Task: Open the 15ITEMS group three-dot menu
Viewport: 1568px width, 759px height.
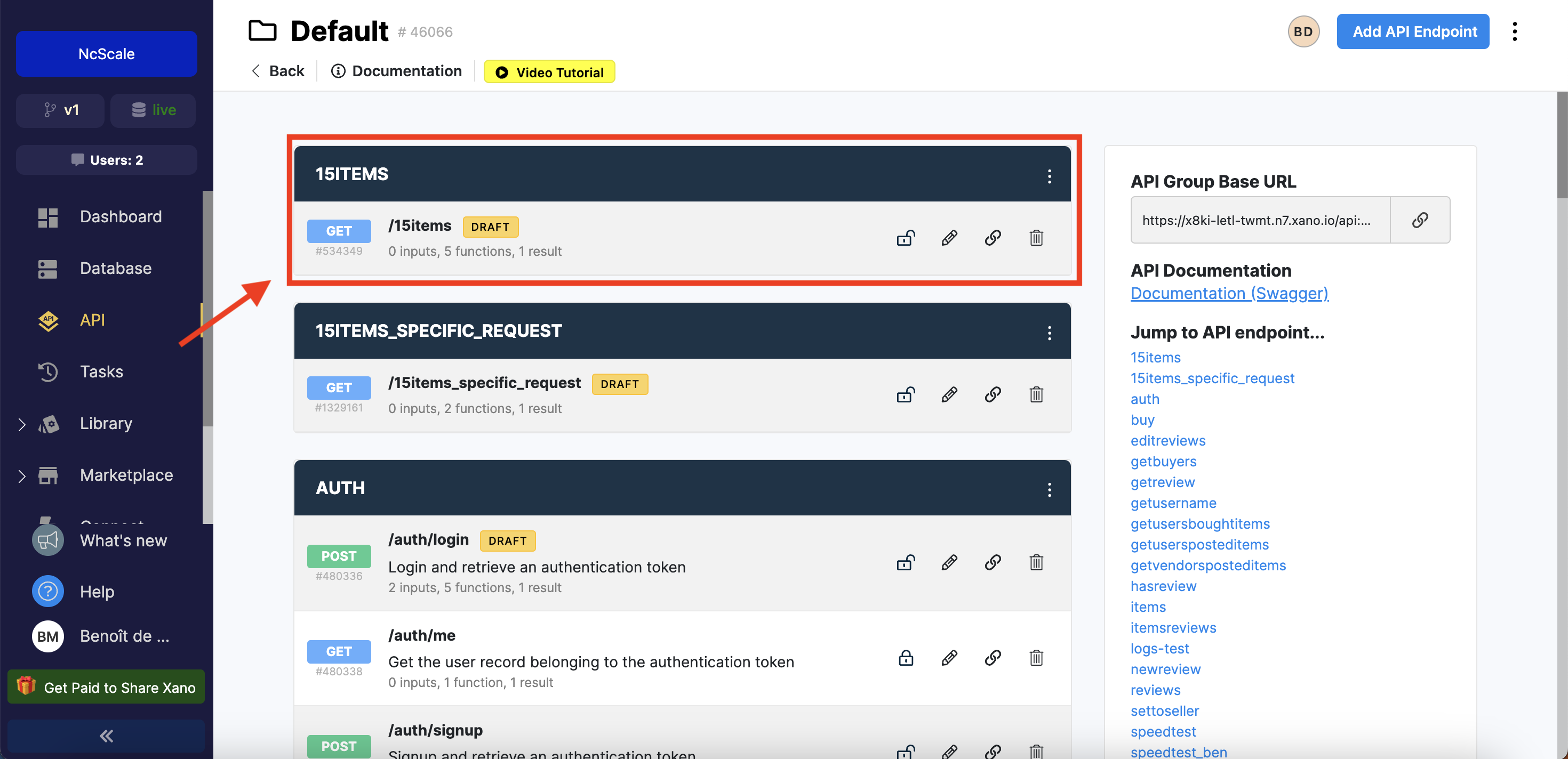Action: [x=1049, y=176]
